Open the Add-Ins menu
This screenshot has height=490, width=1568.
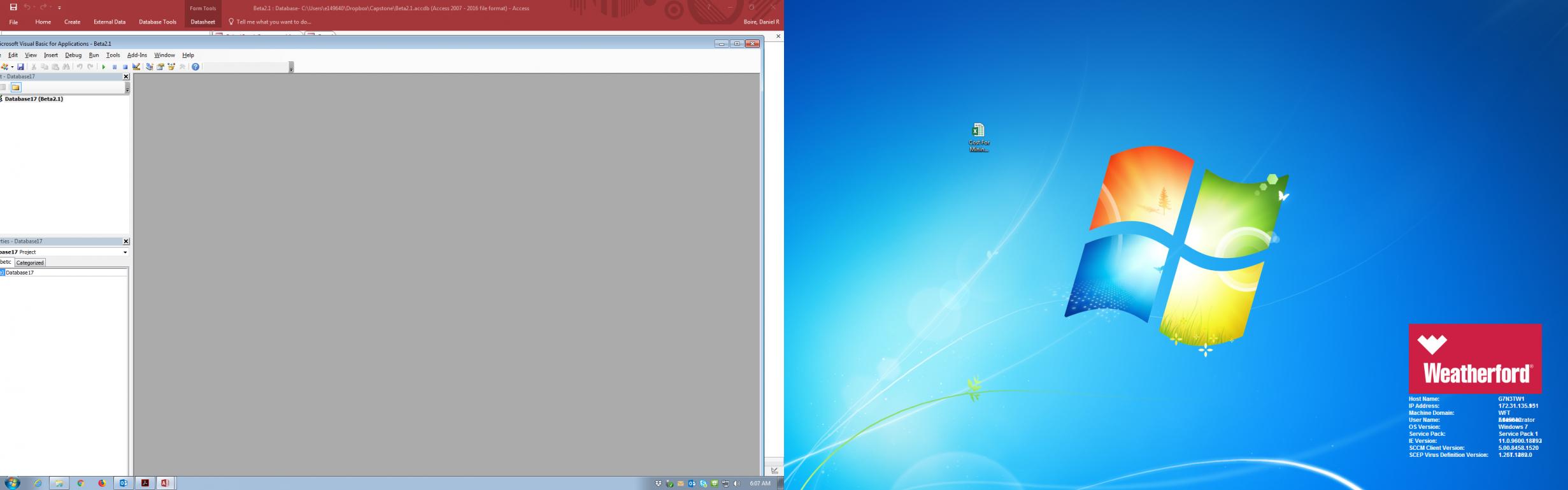(x=137, y=55)
